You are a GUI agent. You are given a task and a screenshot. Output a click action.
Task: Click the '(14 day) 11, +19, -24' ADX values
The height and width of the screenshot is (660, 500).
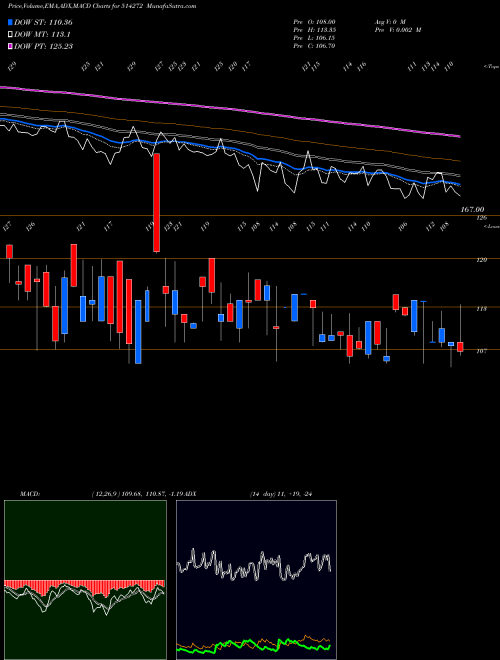(x=281, y=494)
